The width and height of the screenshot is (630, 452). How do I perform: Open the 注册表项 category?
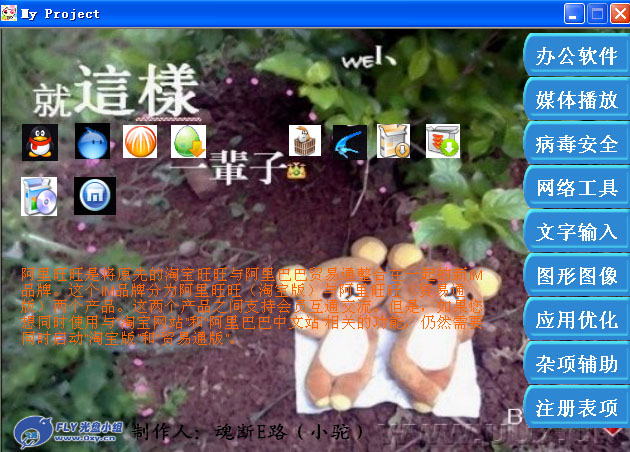click(x=577, y=408)
